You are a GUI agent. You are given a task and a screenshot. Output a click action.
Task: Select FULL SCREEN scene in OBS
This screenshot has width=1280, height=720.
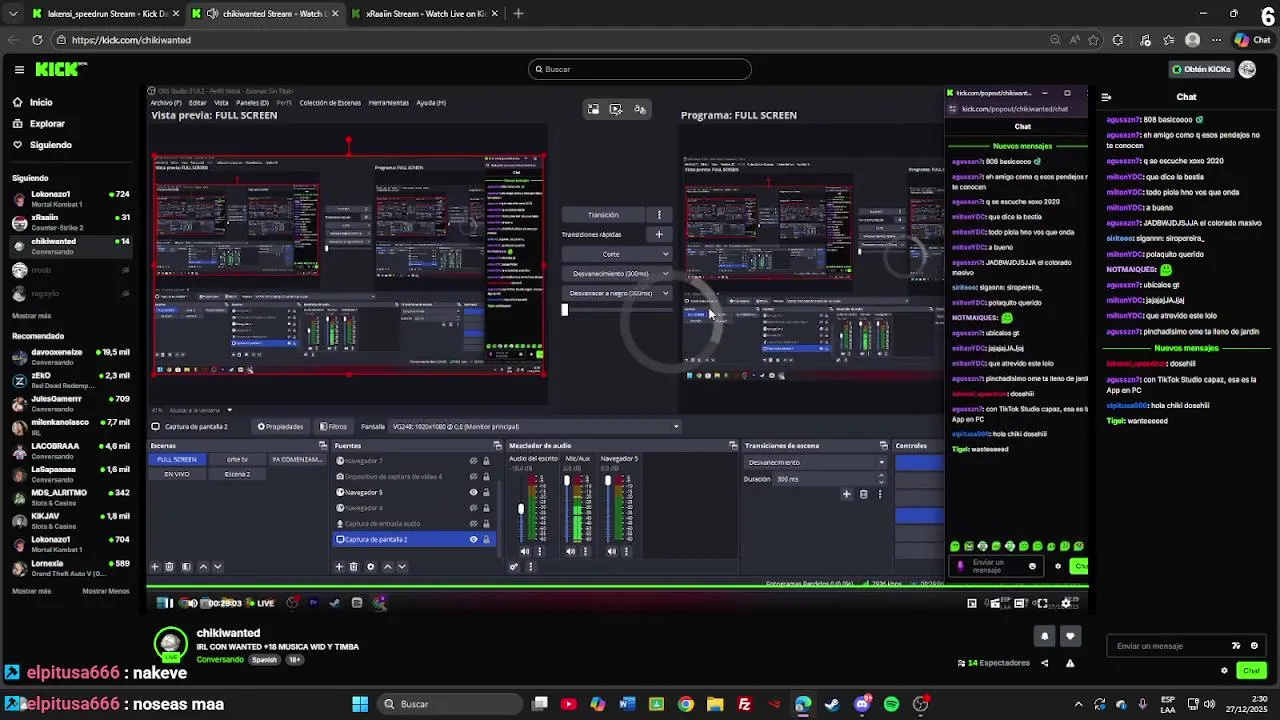click(x=177, y=459)
